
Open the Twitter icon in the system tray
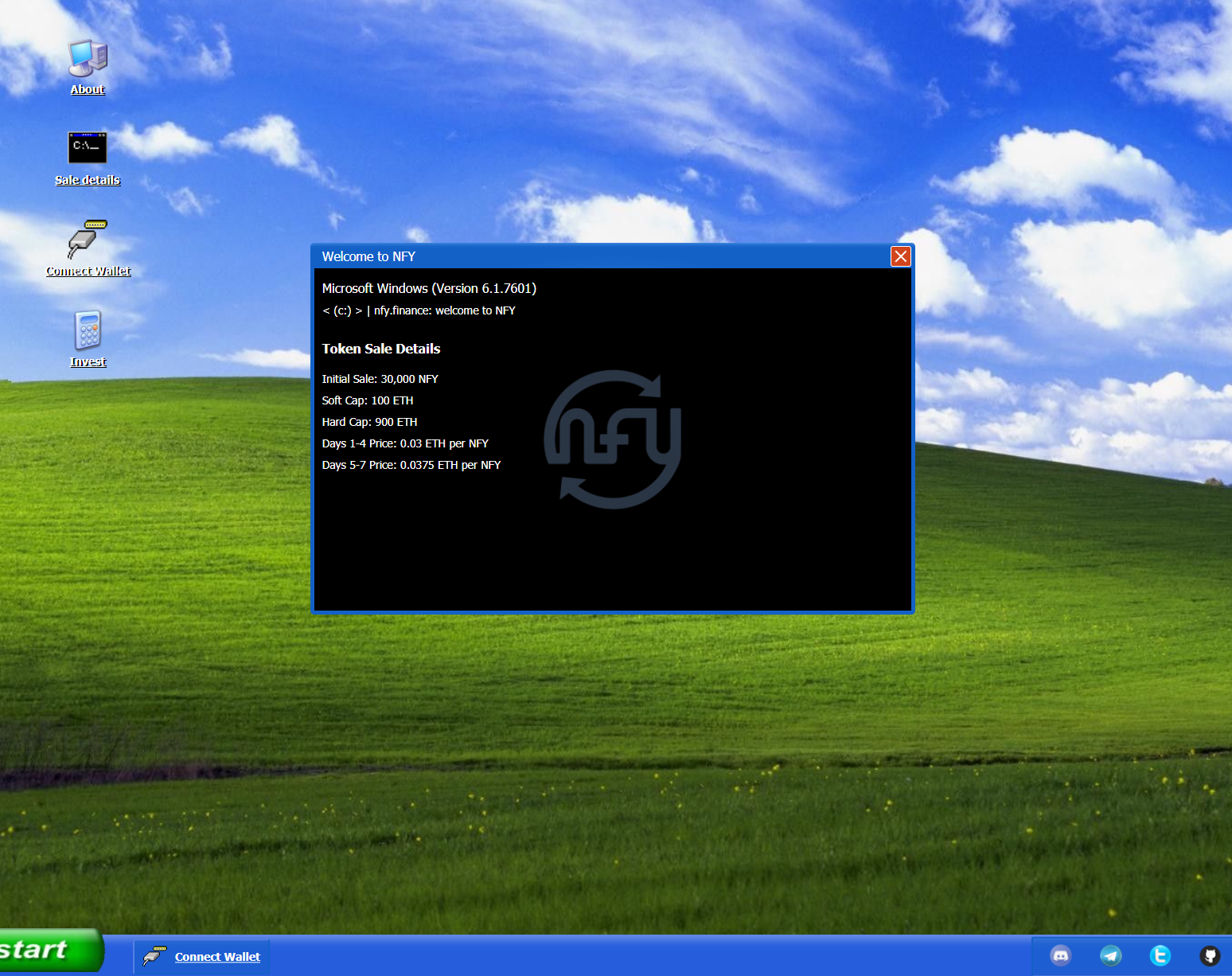pyautogui.click(x=1160, y=955)
